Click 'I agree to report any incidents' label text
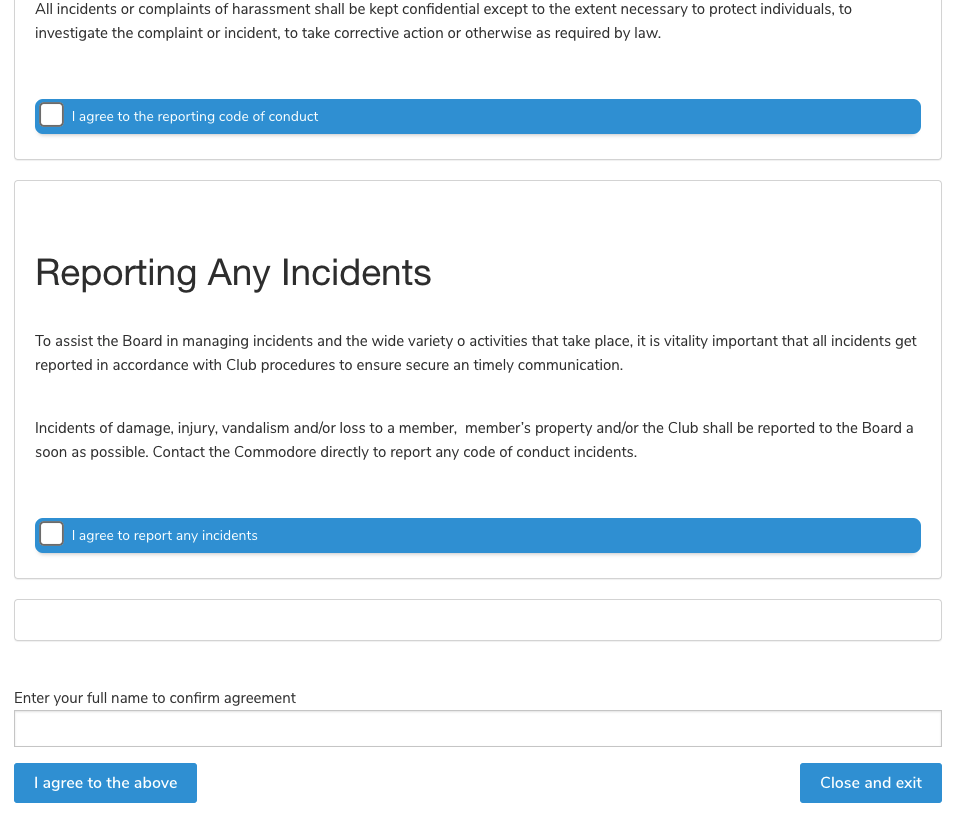The image size is (960, 826). coord(165,536)
